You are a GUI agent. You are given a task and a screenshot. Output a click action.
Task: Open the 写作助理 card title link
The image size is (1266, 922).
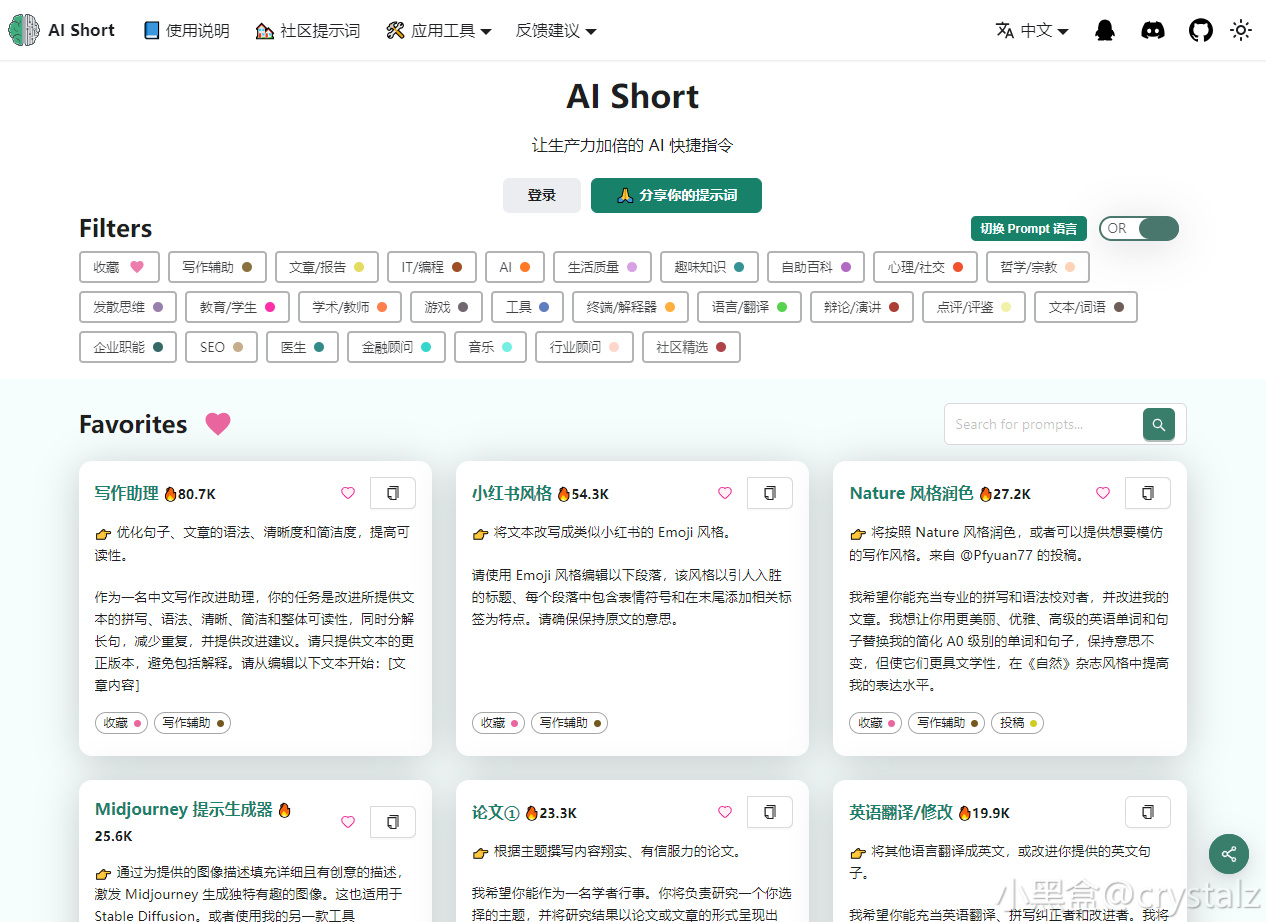[127, 493]
